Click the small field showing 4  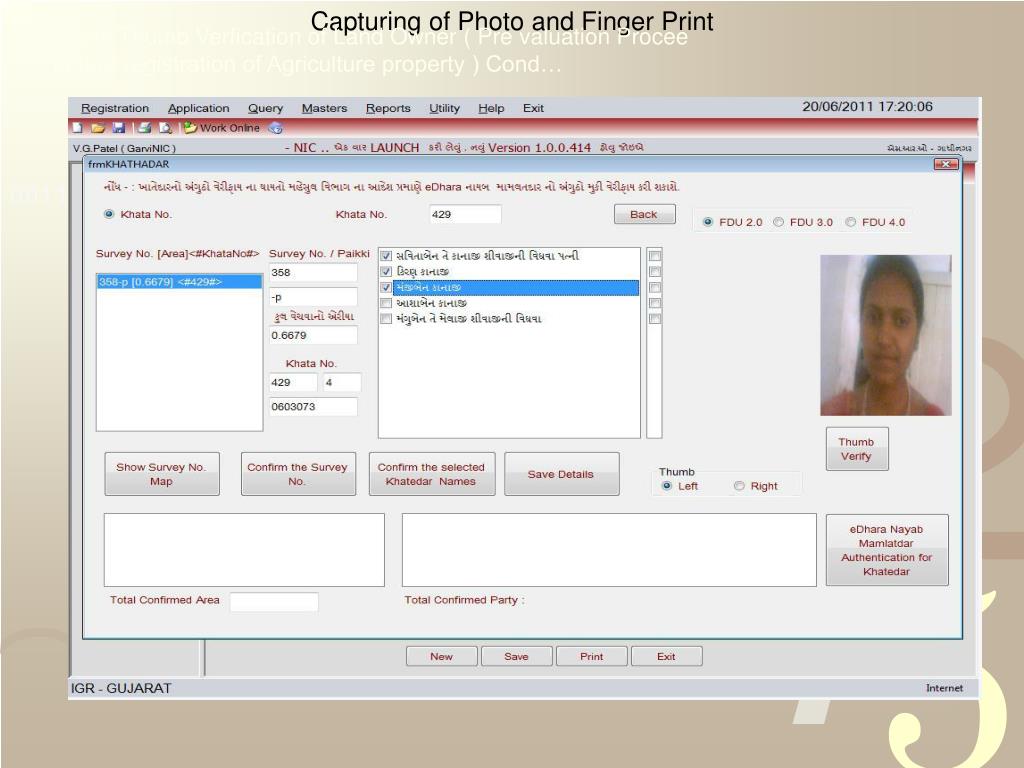[342, 383]
